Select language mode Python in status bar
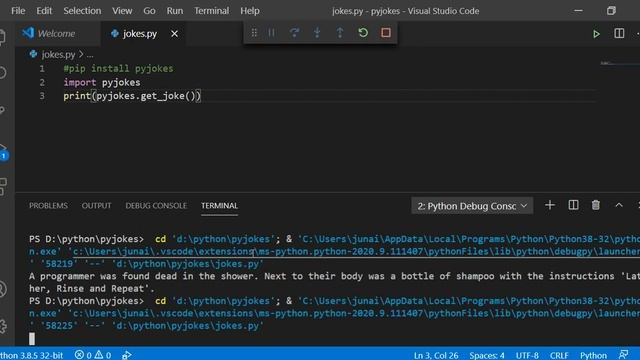640x360 pixels. 593,355
